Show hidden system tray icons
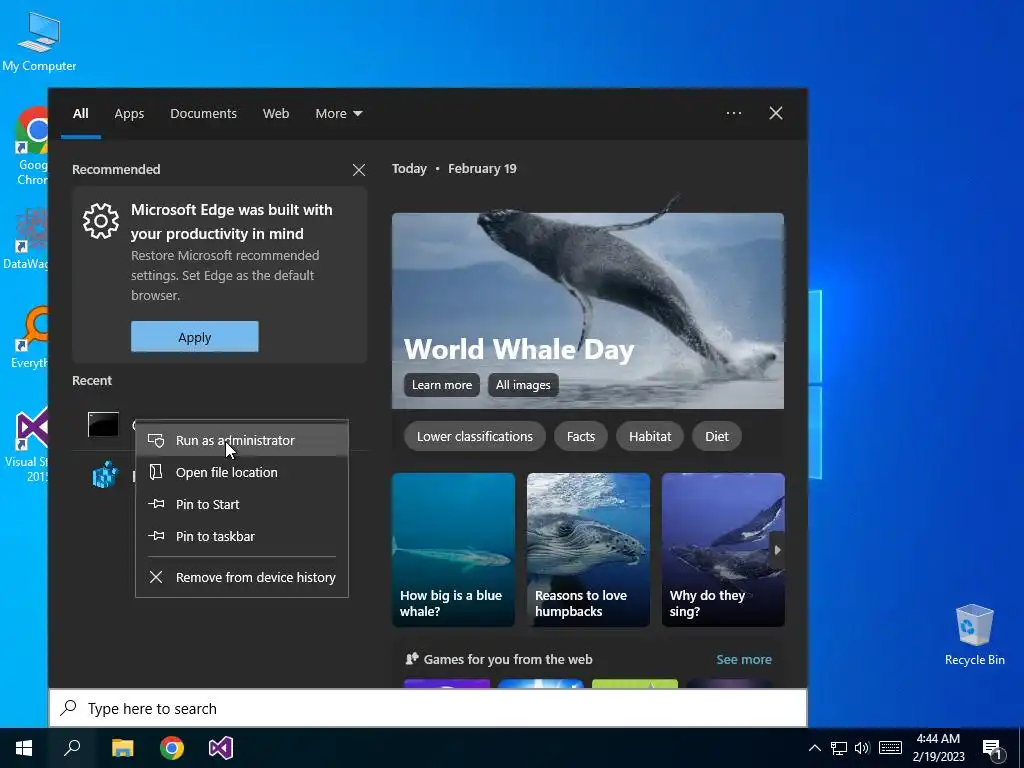Viewport: 1024px width, 768px height. point(814,748)
